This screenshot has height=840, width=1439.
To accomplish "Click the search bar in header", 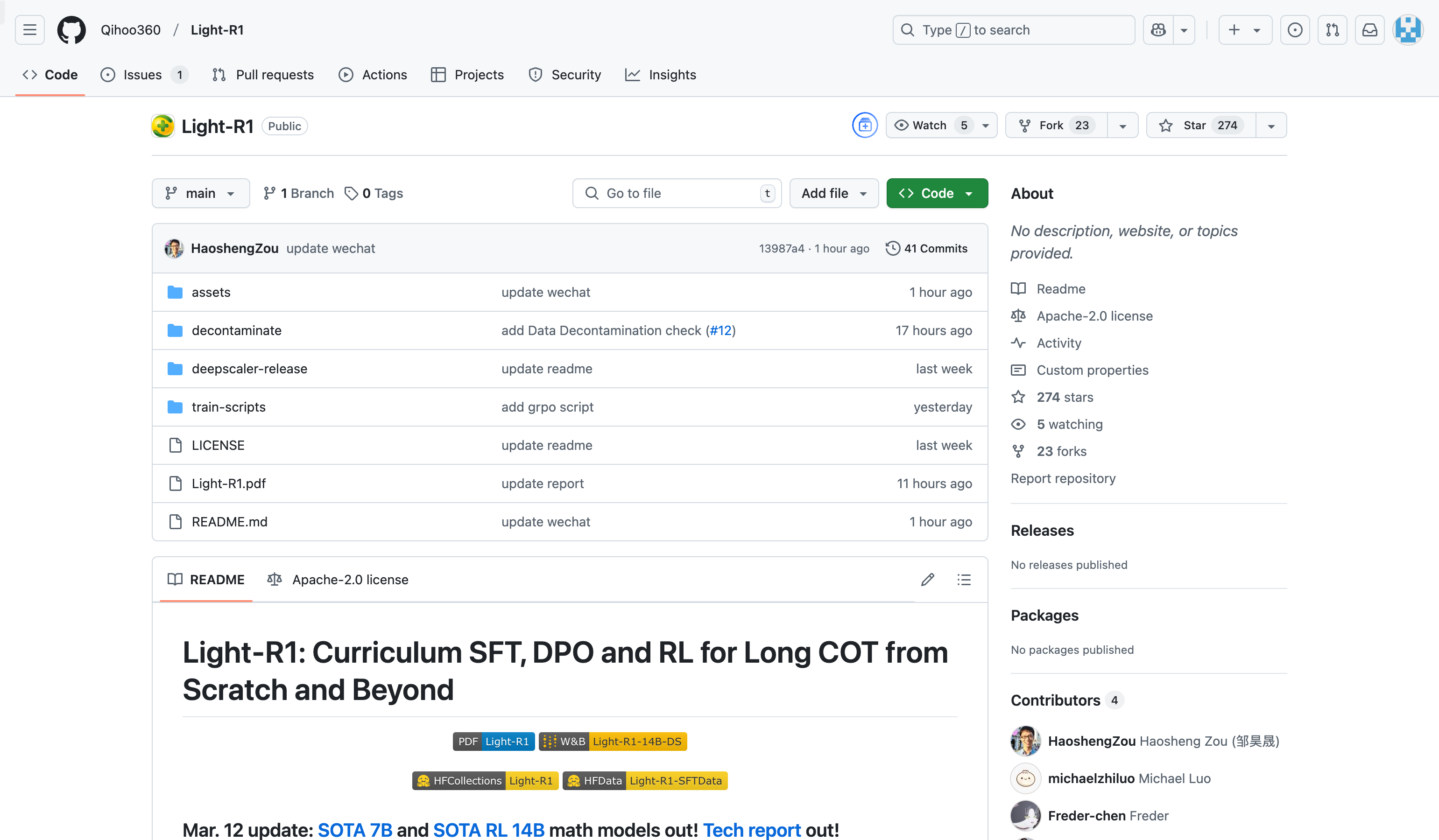I will (1014, 30).
